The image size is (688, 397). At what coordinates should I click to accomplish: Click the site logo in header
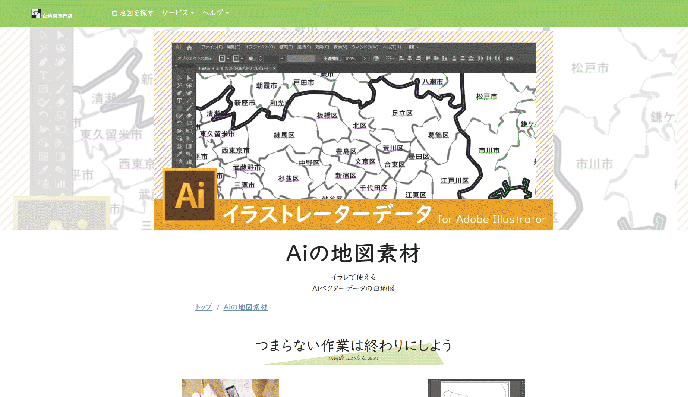[52, 14]
